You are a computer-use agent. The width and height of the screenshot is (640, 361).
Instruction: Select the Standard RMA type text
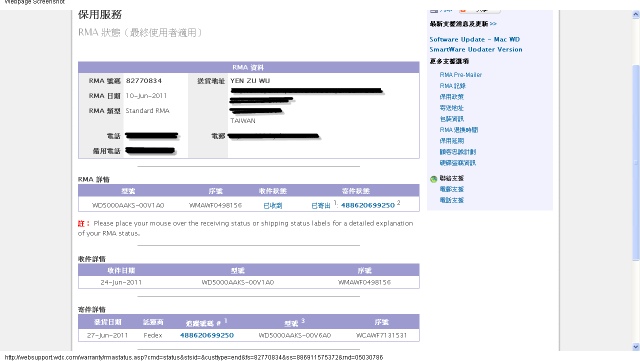tap(147, 111)
